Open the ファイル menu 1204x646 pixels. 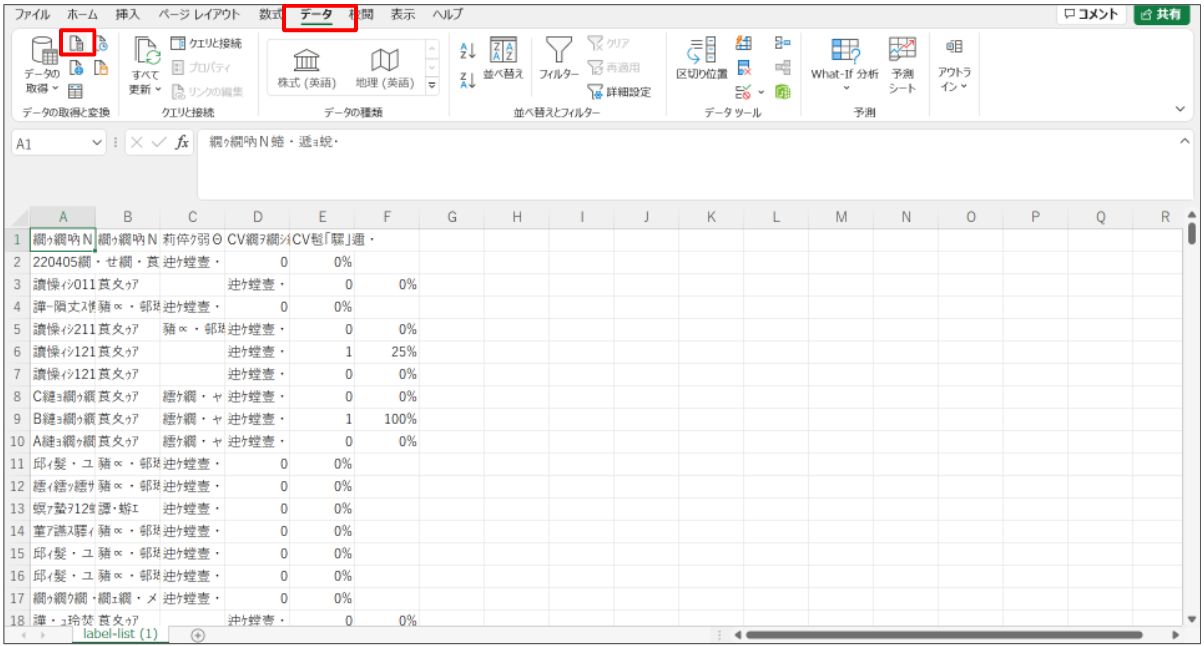coord(33,15)
